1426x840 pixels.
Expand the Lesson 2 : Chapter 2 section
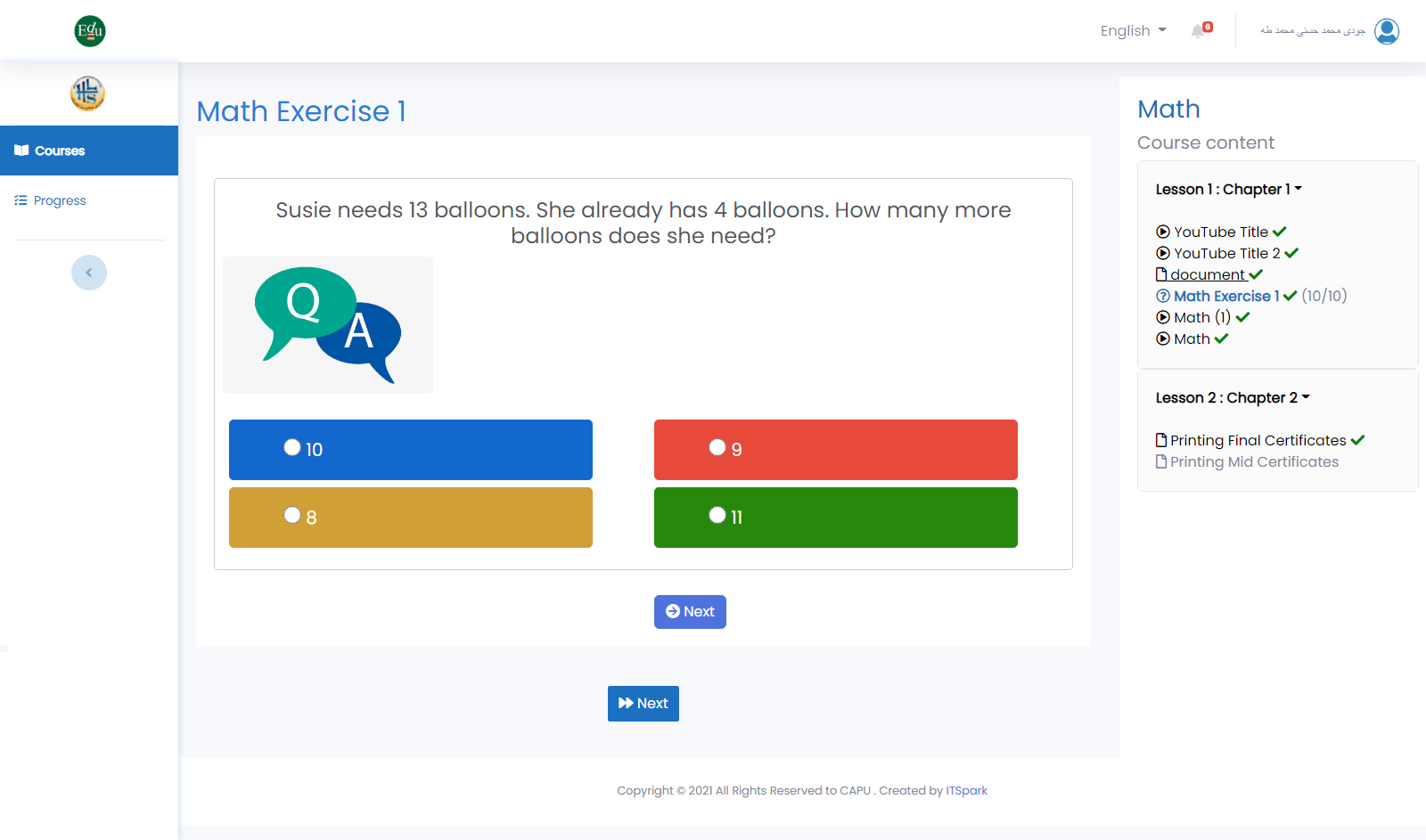[x=1232, y=397]
